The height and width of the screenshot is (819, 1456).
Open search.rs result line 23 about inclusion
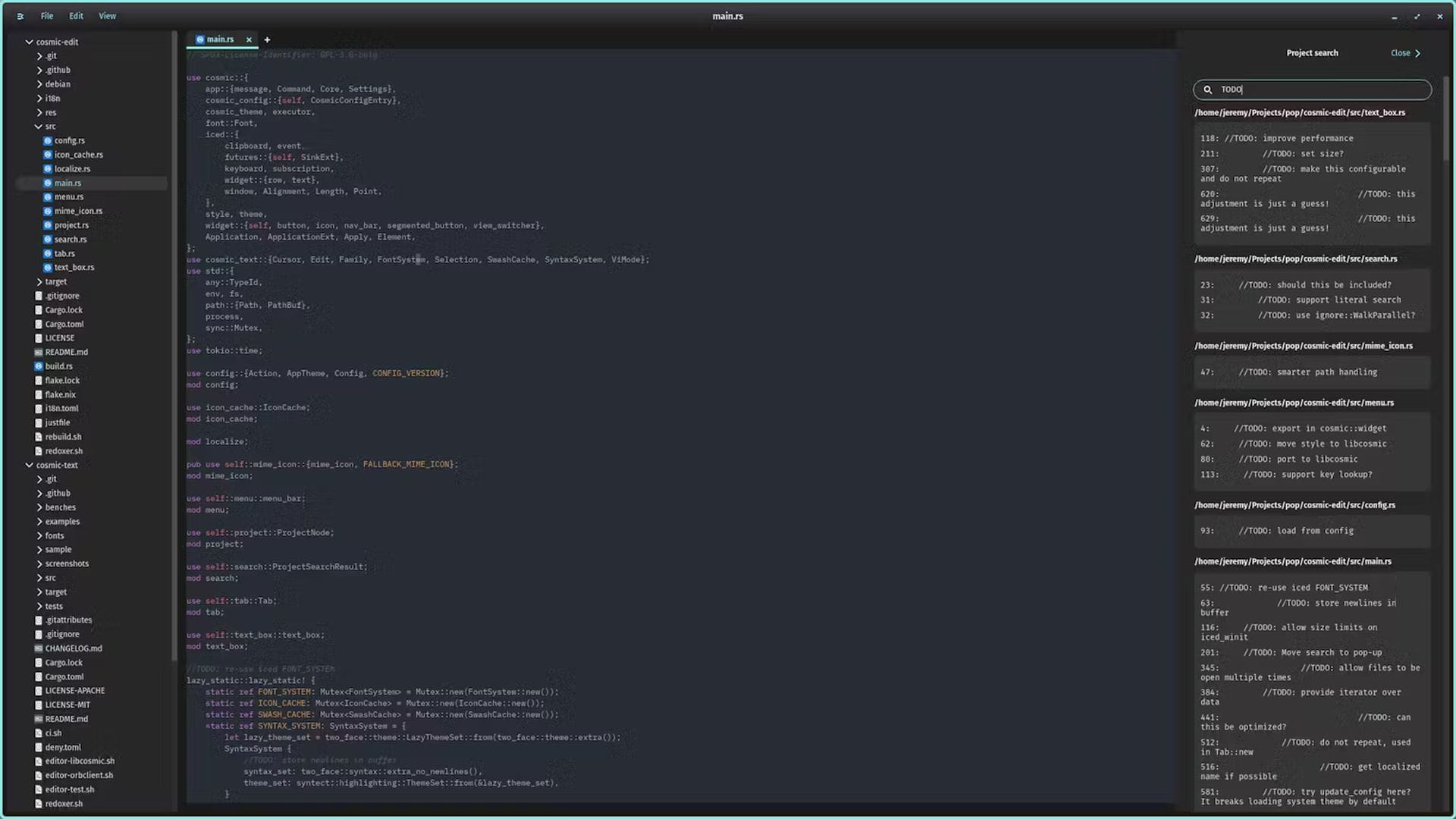(x=1295, y=284)
